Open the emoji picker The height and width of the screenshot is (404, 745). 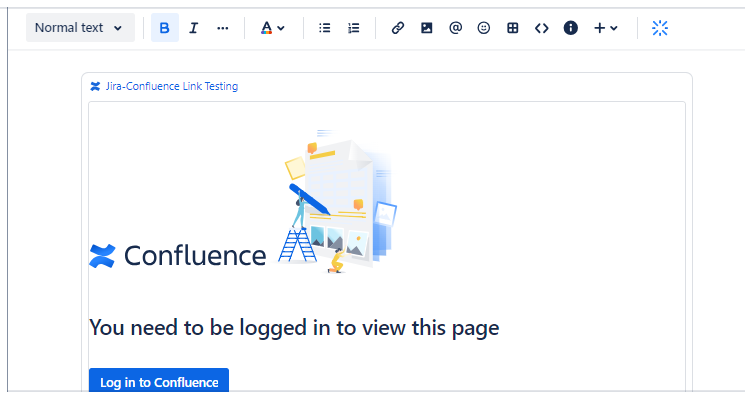pos(484,28)
